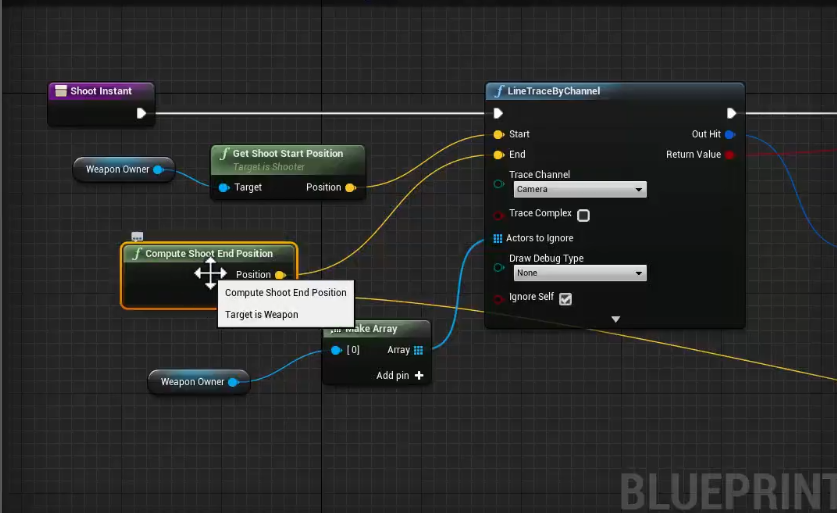Click Make Array index [0] input pin
The image size is (837, 513).
pyautogui.click(x=336, y=350)
